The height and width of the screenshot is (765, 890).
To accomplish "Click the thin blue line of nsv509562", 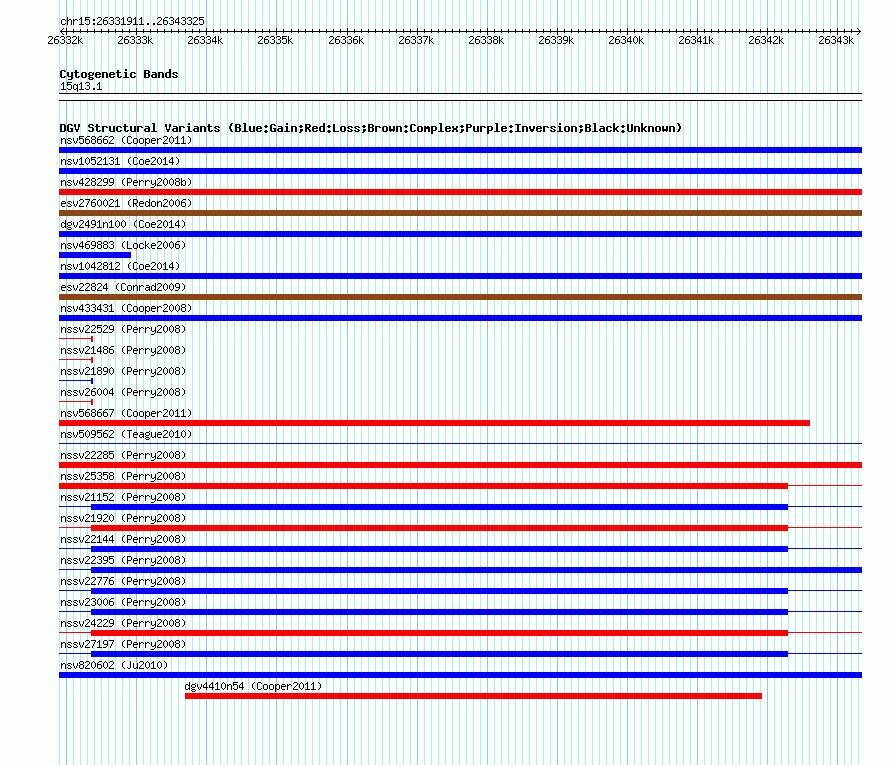I will [460, 443].
